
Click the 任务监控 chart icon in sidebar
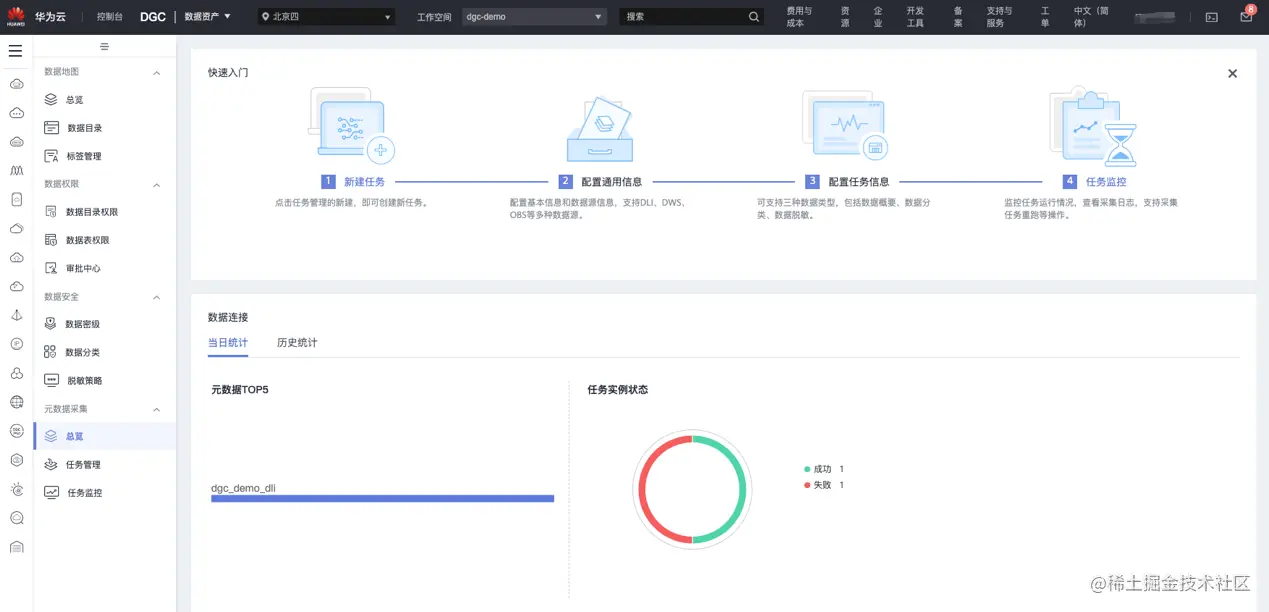pos(51,492)
